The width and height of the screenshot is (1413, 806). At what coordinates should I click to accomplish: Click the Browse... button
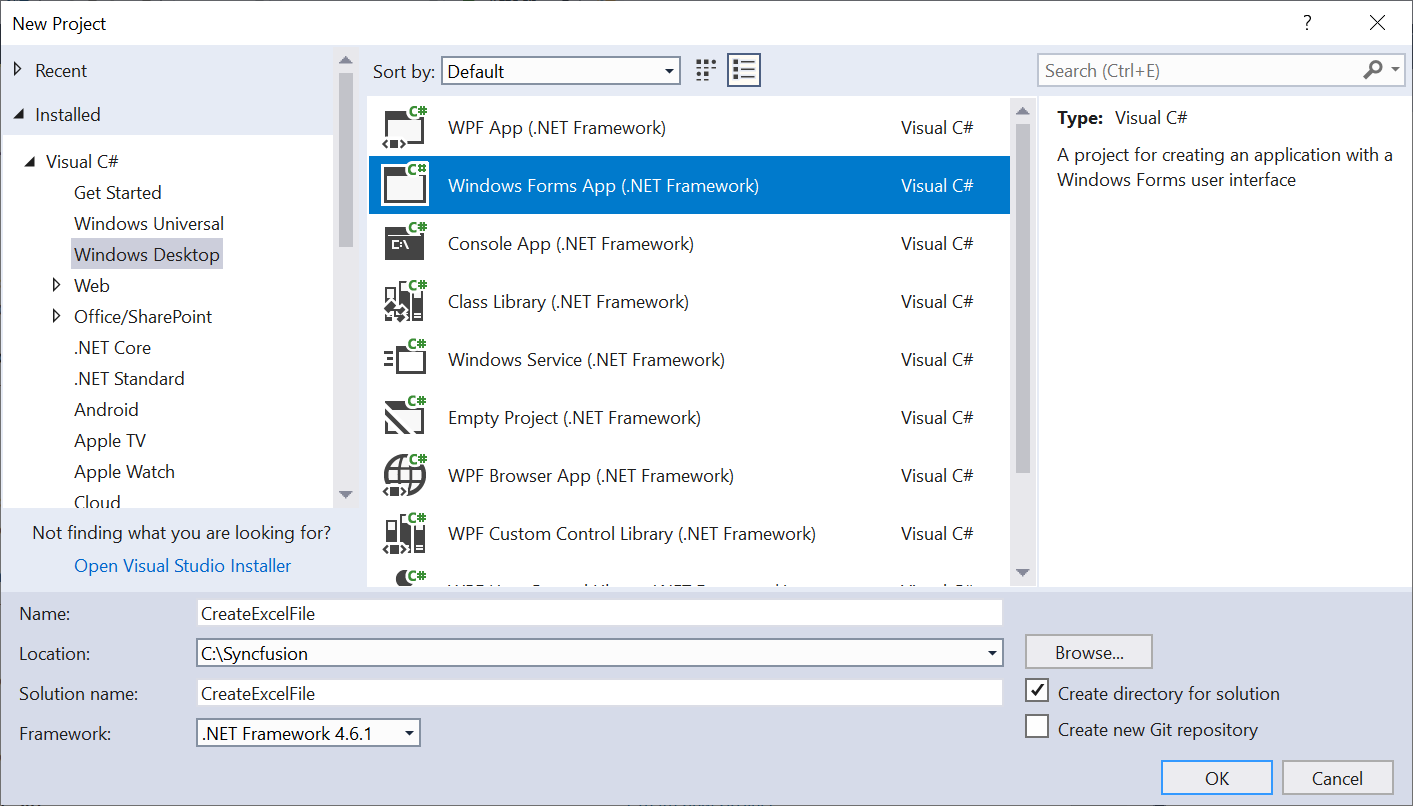click(1088, 652)
